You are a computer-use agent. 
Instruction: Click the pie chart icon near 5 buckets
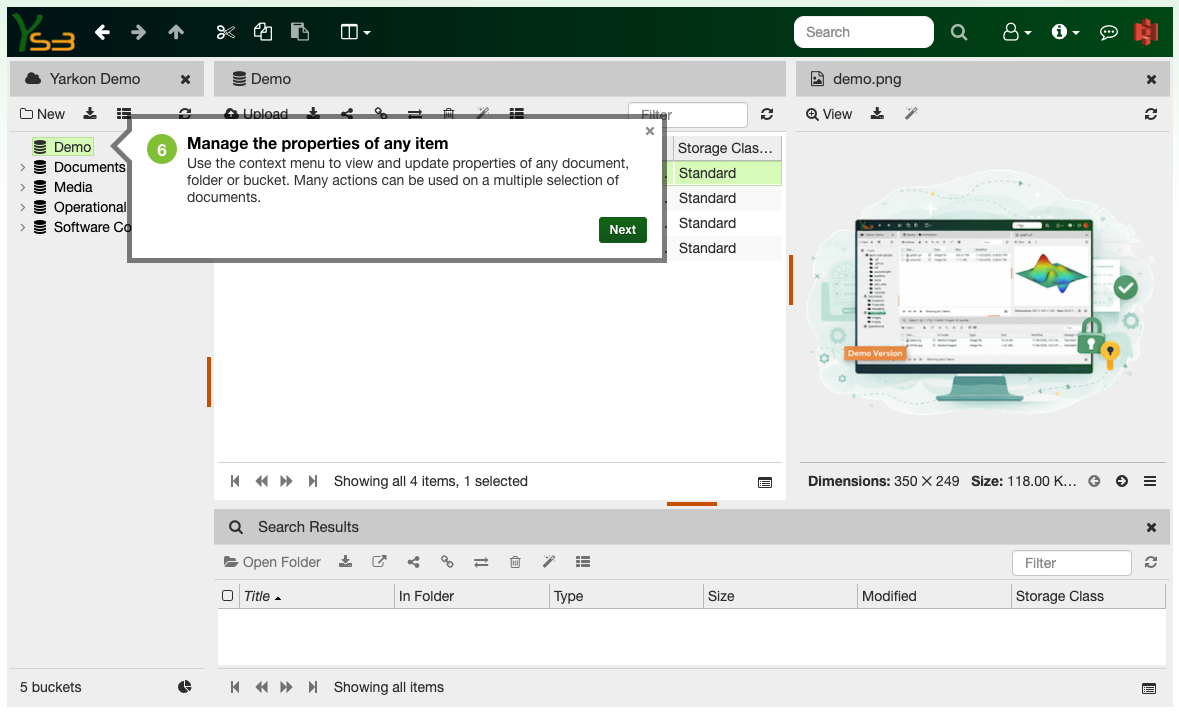pos(185,687)
